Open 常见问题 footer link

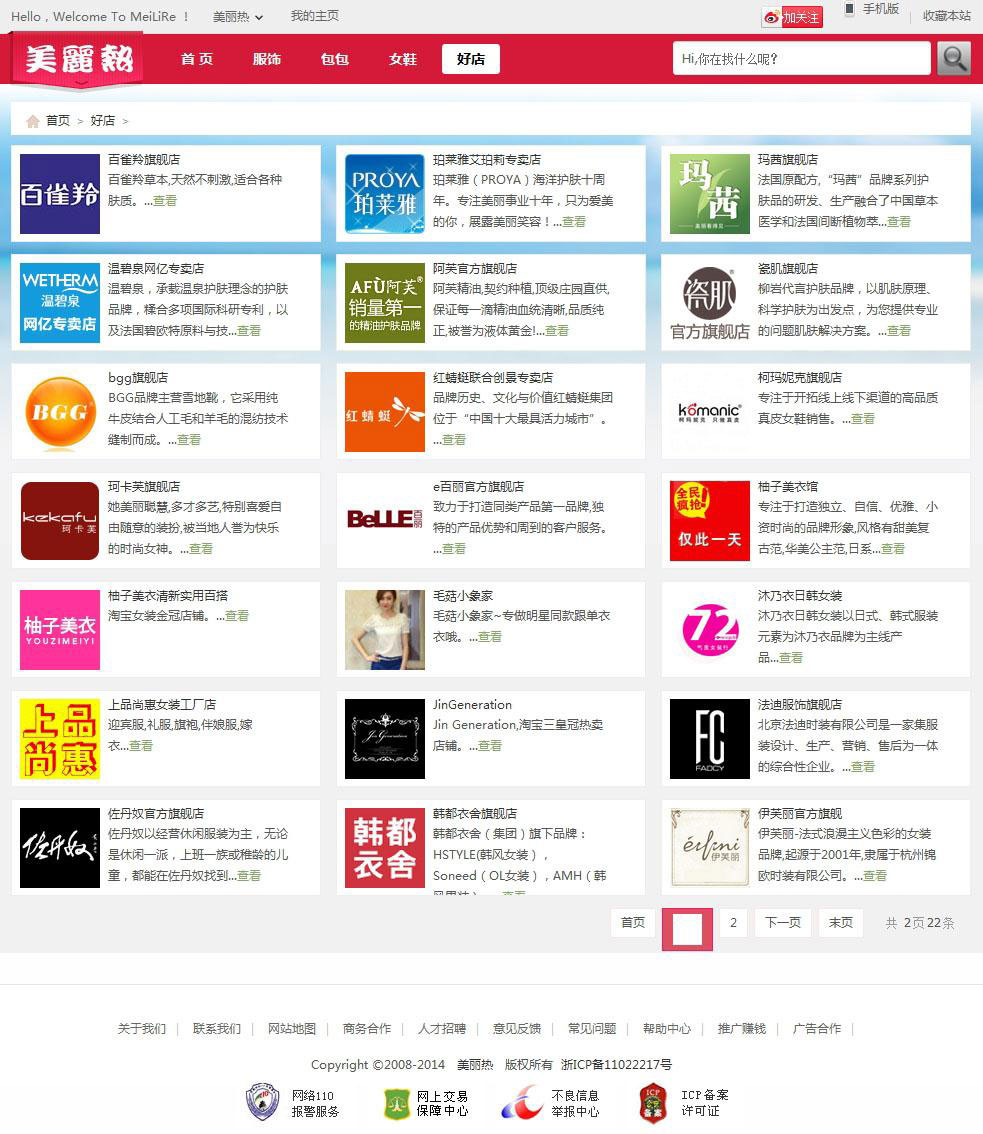click(x=592, y=1028)
